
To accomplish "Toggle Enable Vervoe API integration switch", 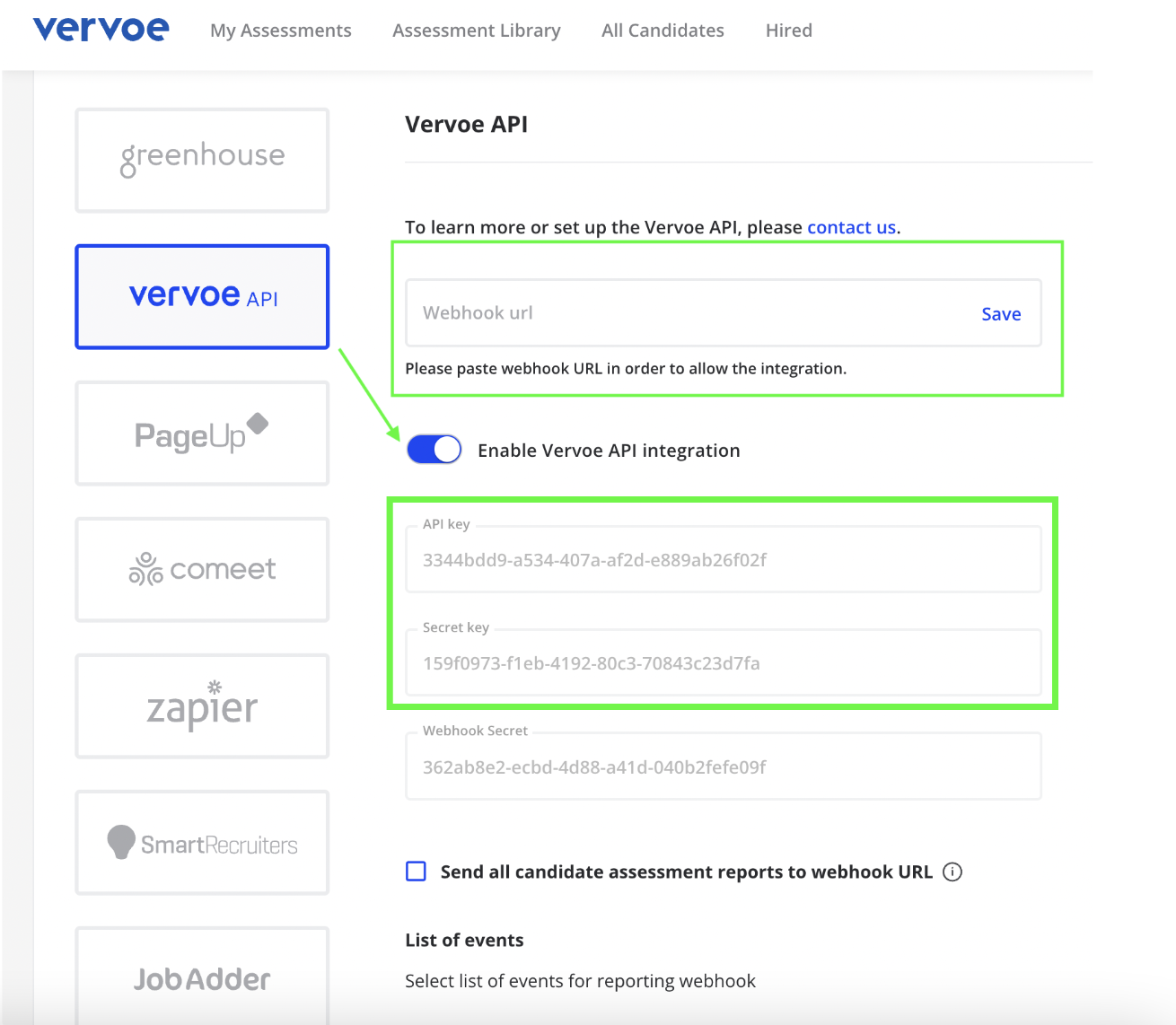I will click(x=434, y=450).
